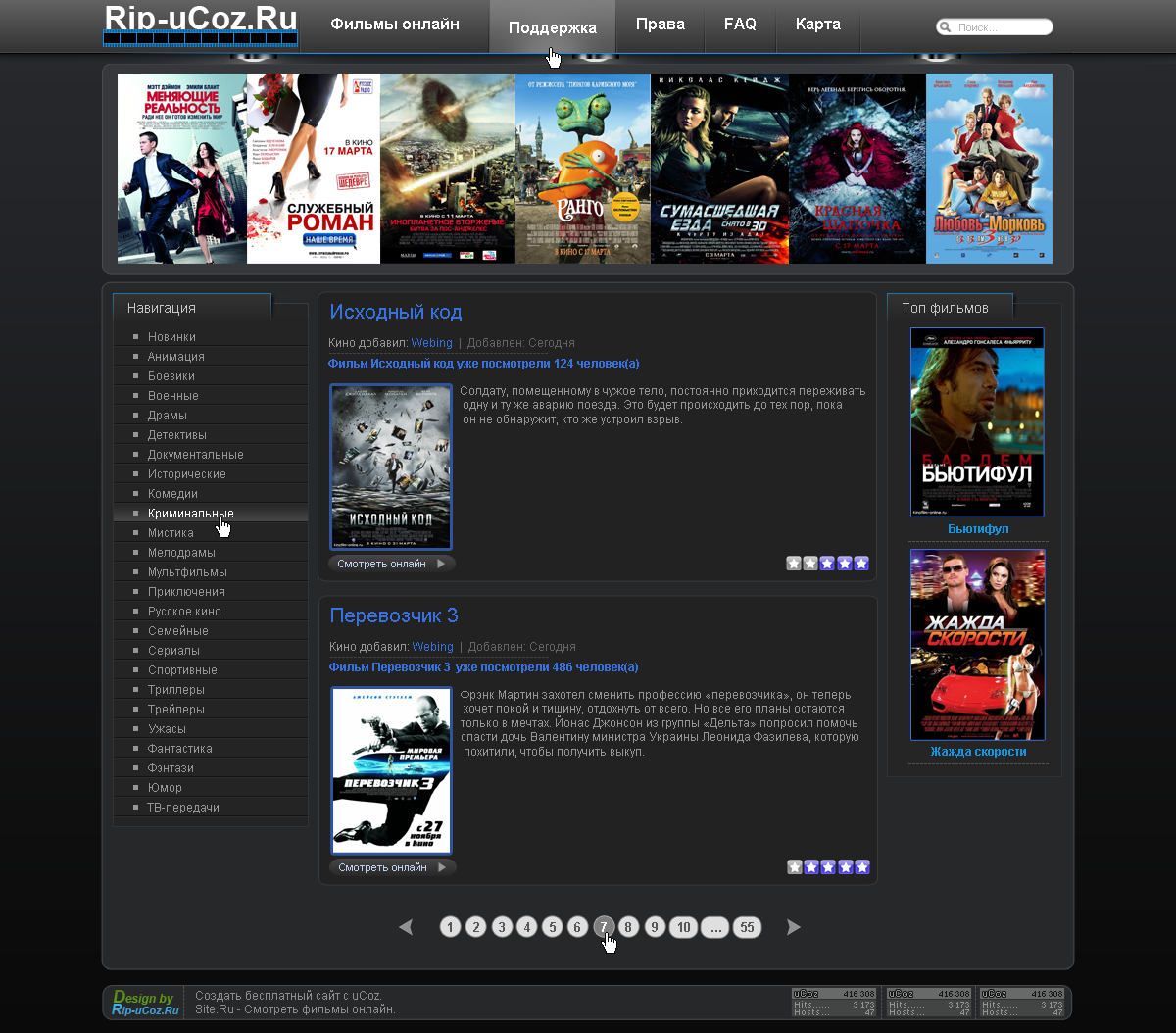Open the Поддержка menu tab

pyautogui.click(x=553, y=26)
